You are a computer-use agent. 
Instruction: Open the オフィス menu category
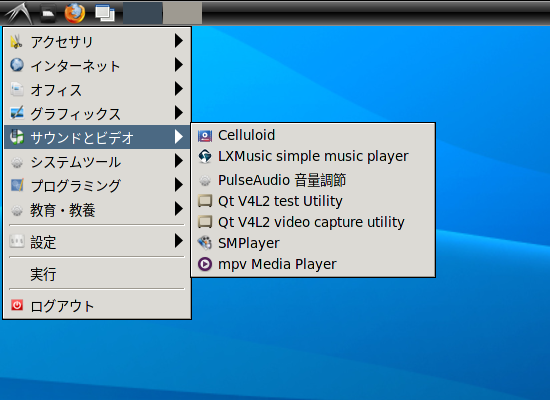pyautogui.click(x=97, y=89)
